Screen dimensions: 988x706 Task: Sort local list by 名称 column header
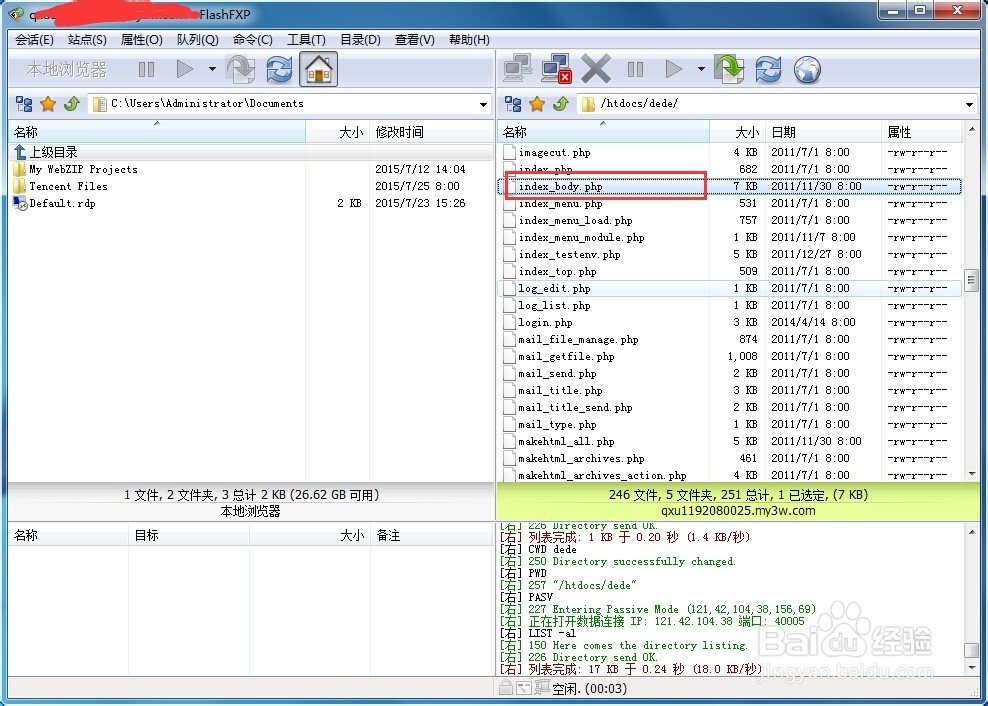click(158, 132)
